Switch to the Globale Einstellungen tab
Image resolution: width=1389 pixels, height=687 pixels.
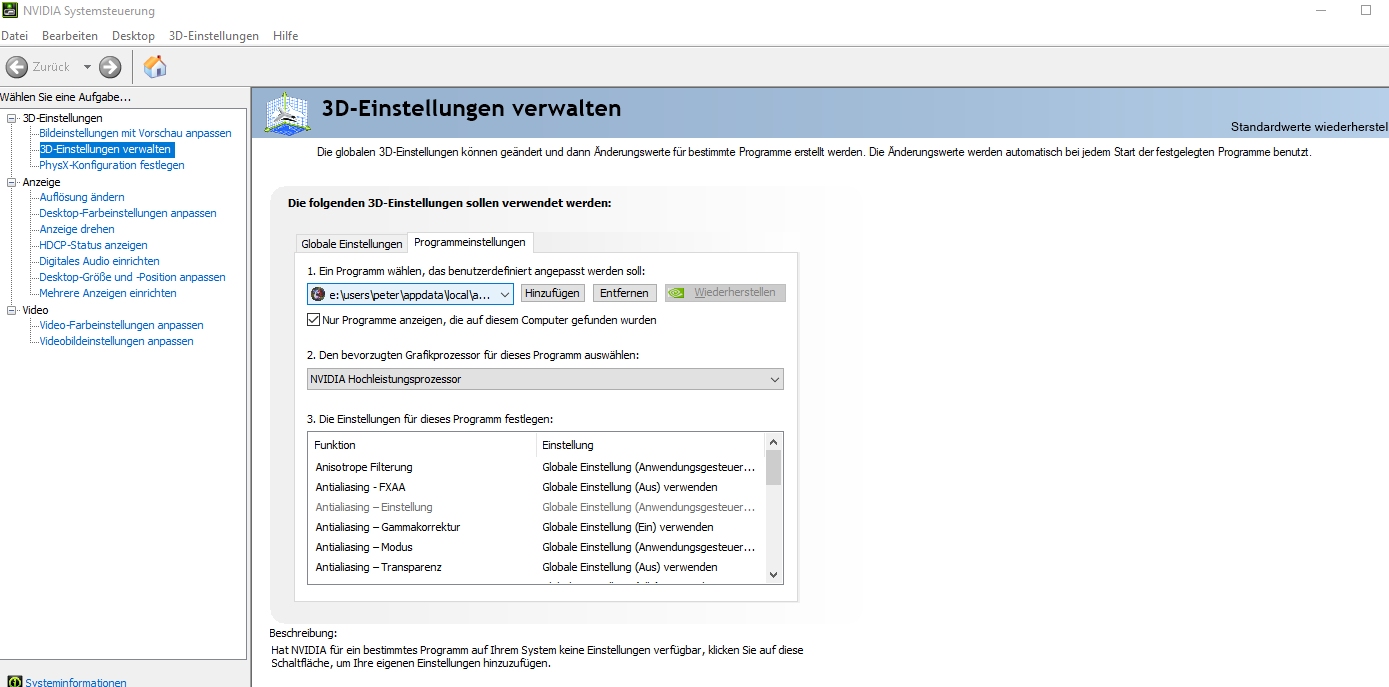click(352, 244)
